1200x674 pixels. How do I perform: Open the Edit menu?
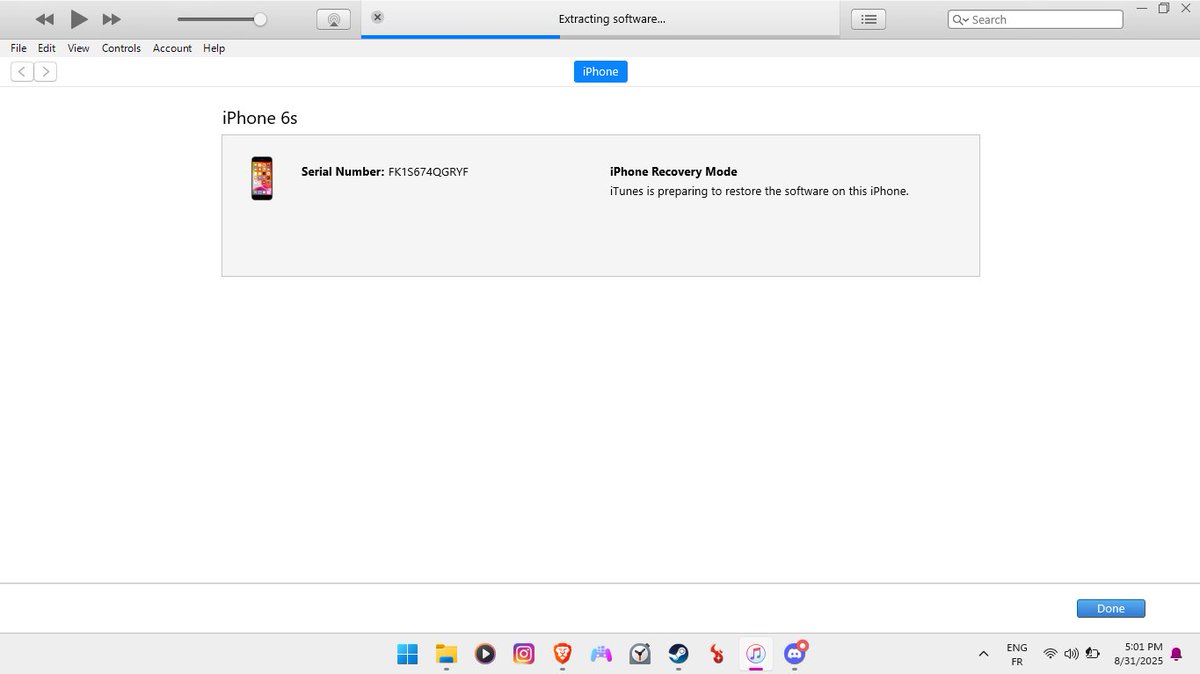pyautogui.click(x=47, y=48)
